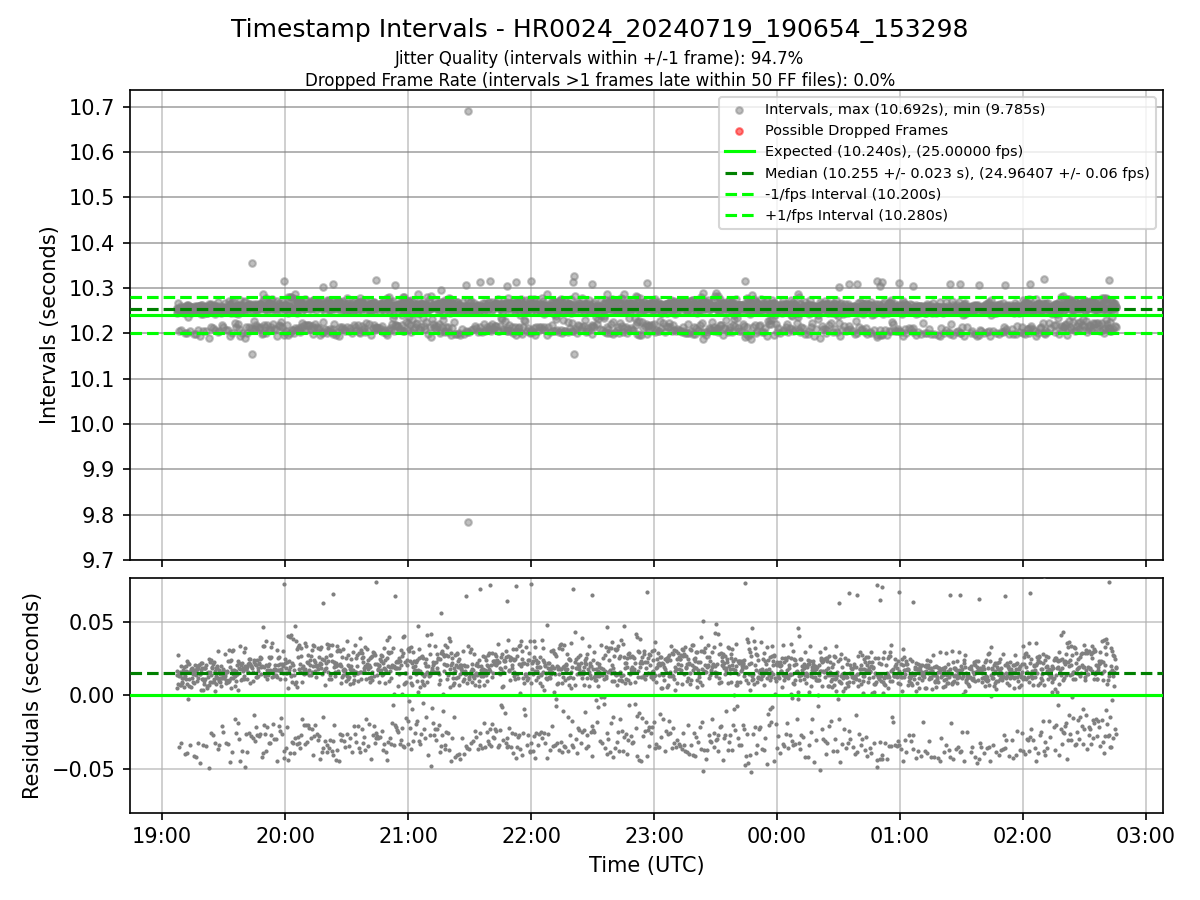
Task: Click the 'Residuals (seconds)' y-axis label
Action: [x=31, y=696]
